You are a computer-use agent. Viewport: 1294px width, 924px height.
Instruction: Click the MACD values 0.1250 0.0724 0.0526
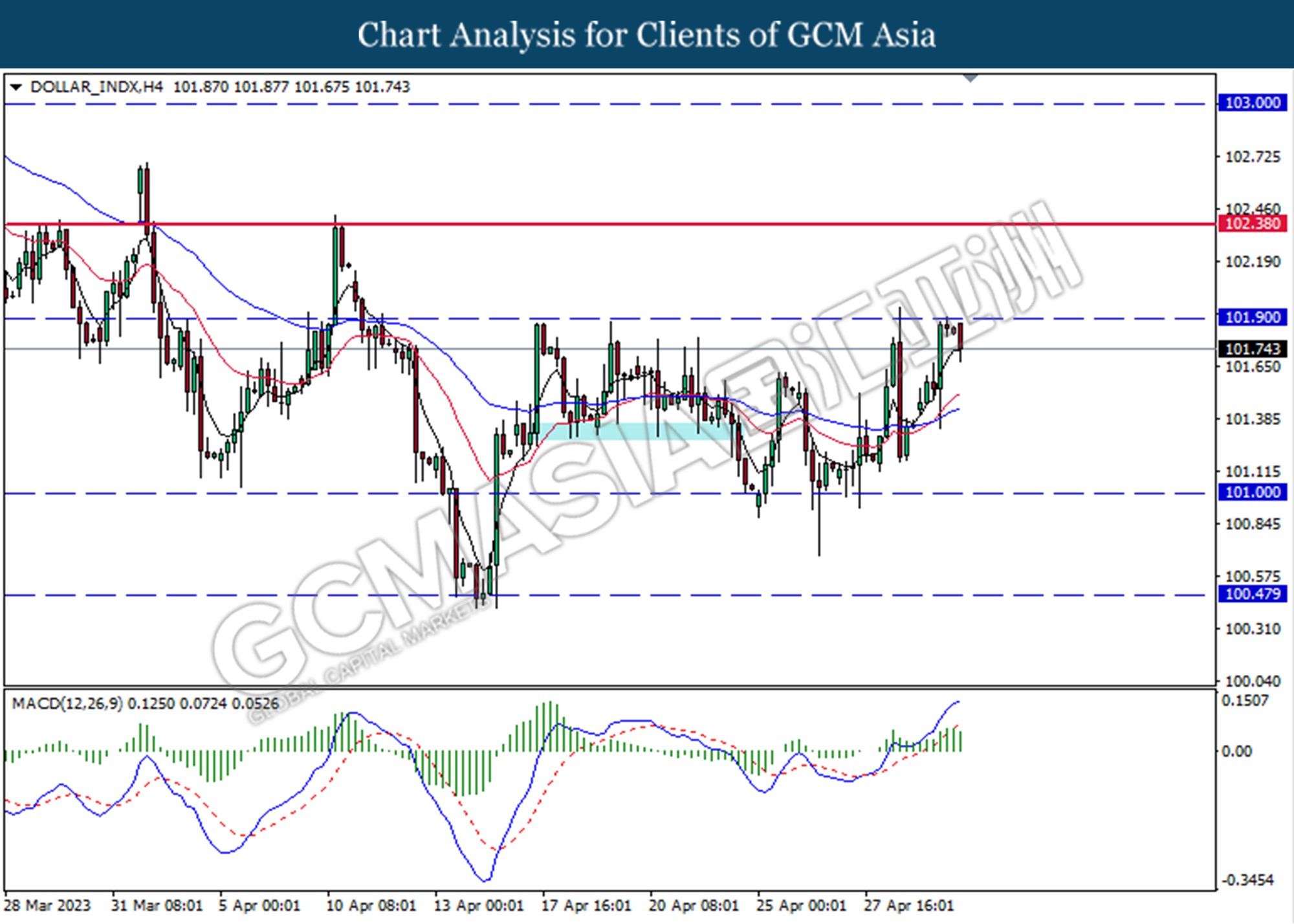(x=203, y=703)
